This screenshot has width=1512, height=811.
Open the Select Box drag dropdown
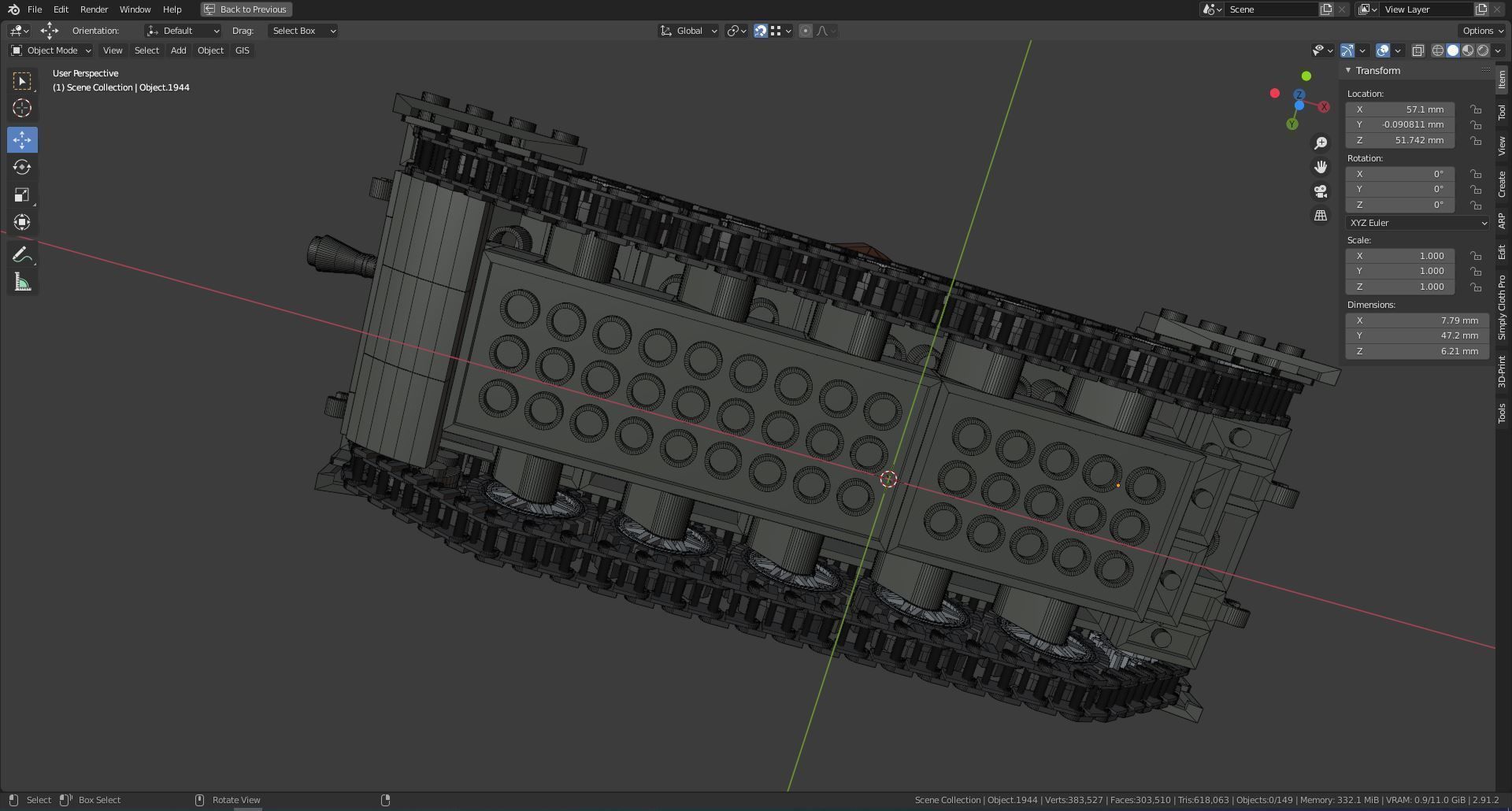tap(302, 31)
